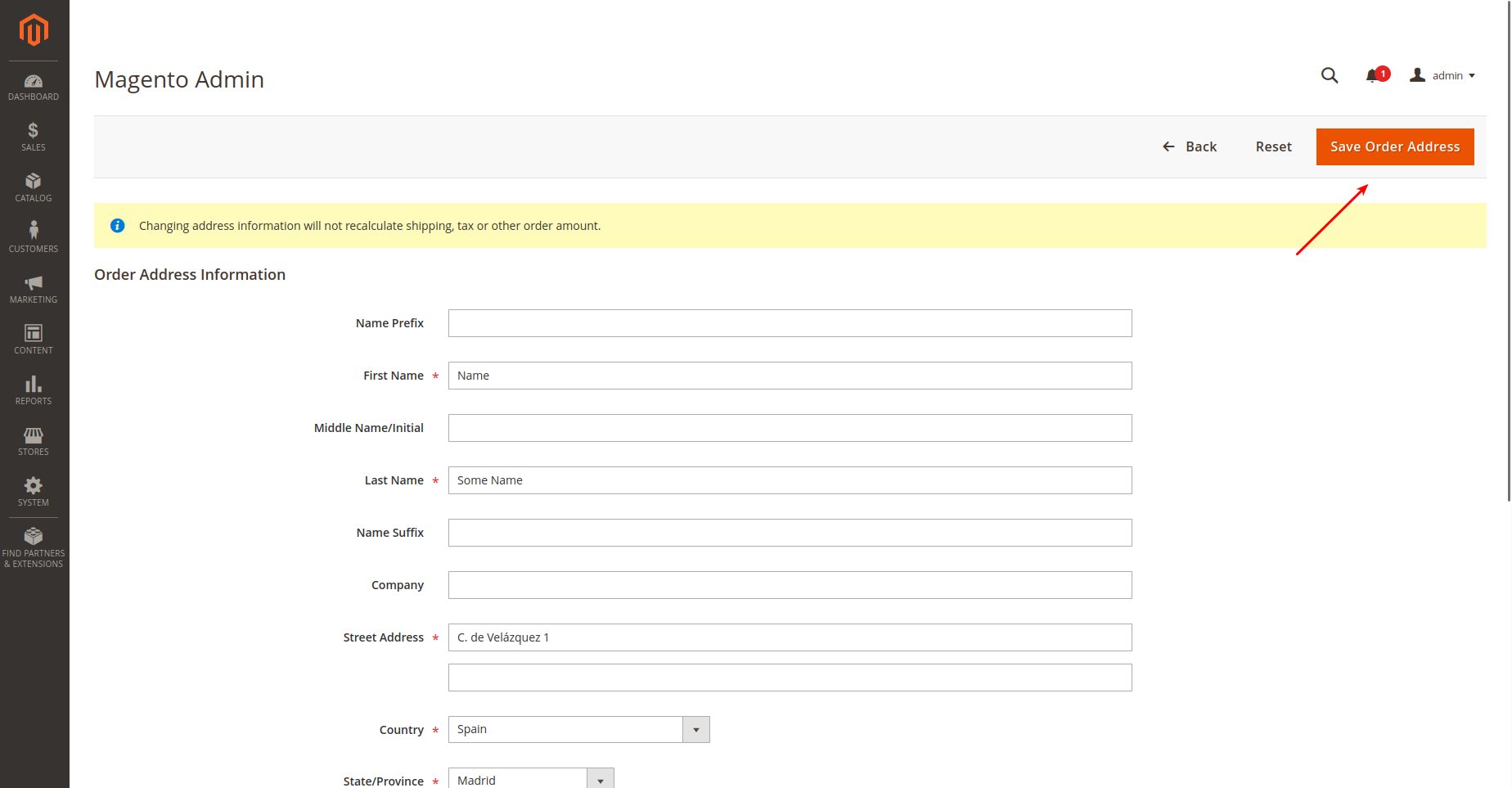Screen dimensions: 1512x788
Task: Focus the Middle Name/Initial field
Action: 790,428
